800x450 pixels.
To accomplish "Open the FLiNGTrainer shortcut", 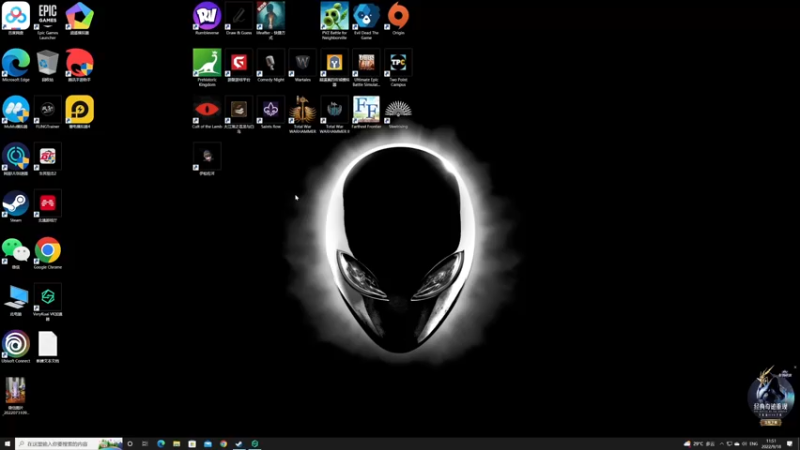I will [47, 112].
